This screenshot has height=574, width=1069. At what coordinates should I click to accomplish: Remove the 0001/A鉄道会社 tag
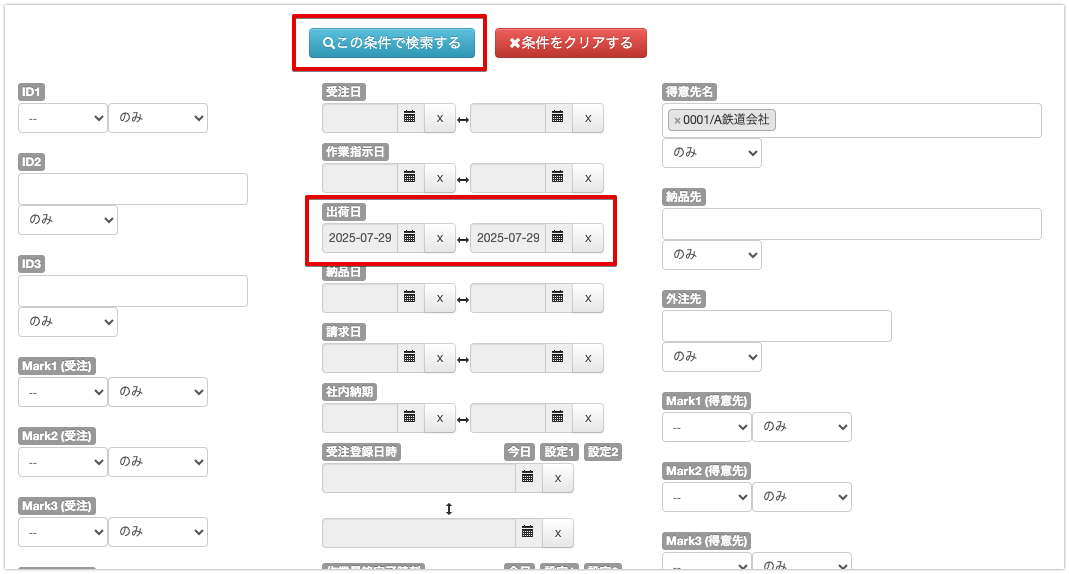point(677,120)
